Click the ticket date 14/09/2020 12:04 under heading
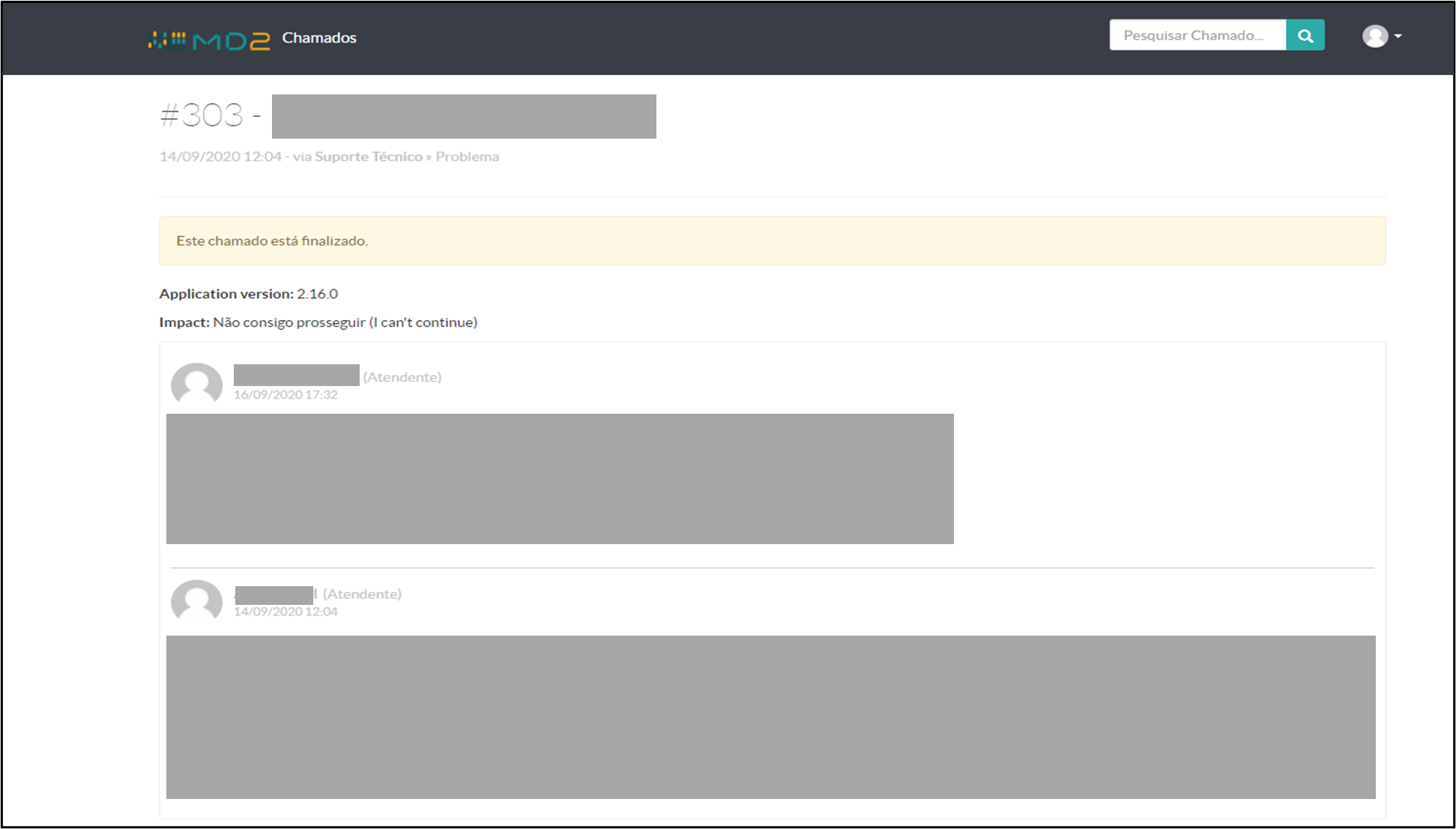The width and height of the screenshot is (1456, 829). [220, 157]
